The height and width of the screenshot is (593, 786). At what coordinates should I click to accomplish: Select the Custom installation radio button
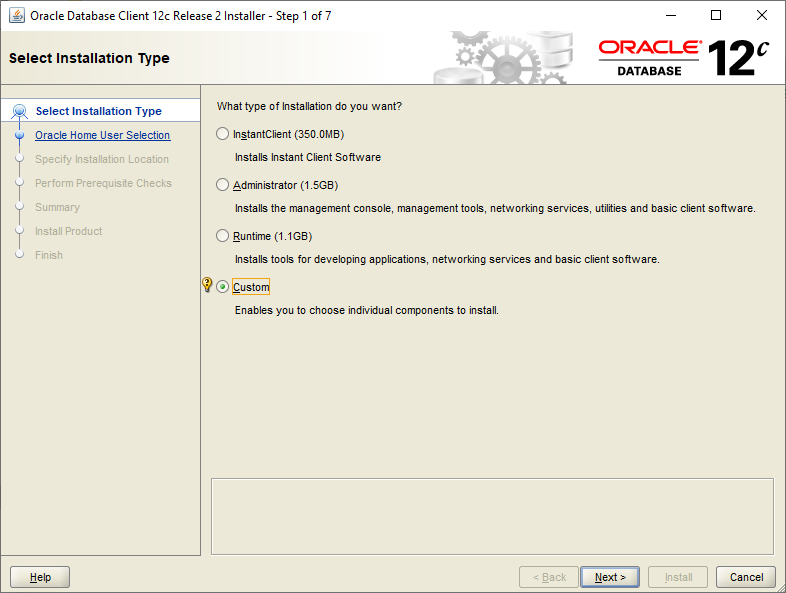point(223,287)
